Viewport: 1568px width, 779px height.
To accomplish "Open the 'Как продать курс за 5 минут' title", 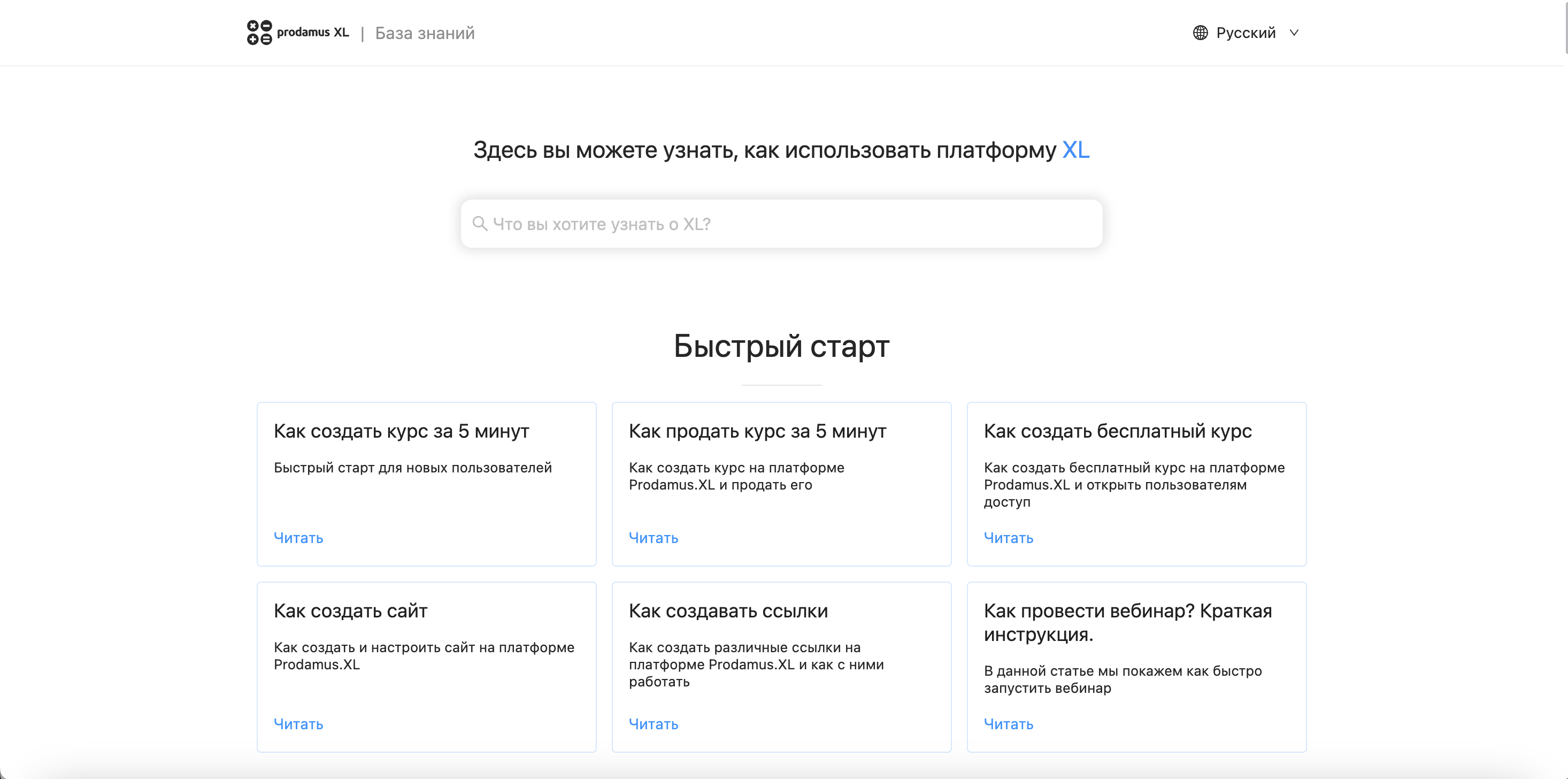I will [x=757, y=431].
